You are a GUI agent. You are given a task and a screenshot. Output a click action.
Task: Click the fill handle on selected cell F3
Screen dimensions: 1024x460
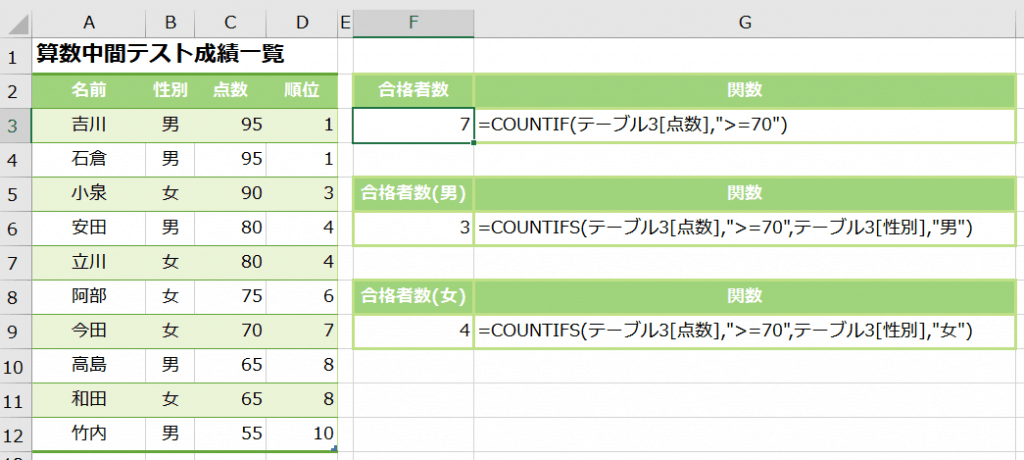pyautogui.click(x=473, y=143)
